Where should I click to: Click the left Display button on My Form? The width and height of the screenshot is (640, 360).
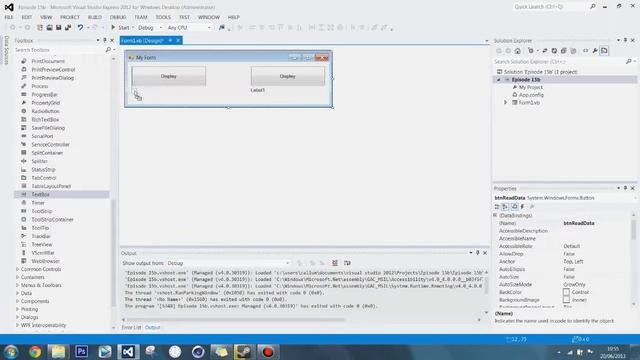click(x=169, y=76)
